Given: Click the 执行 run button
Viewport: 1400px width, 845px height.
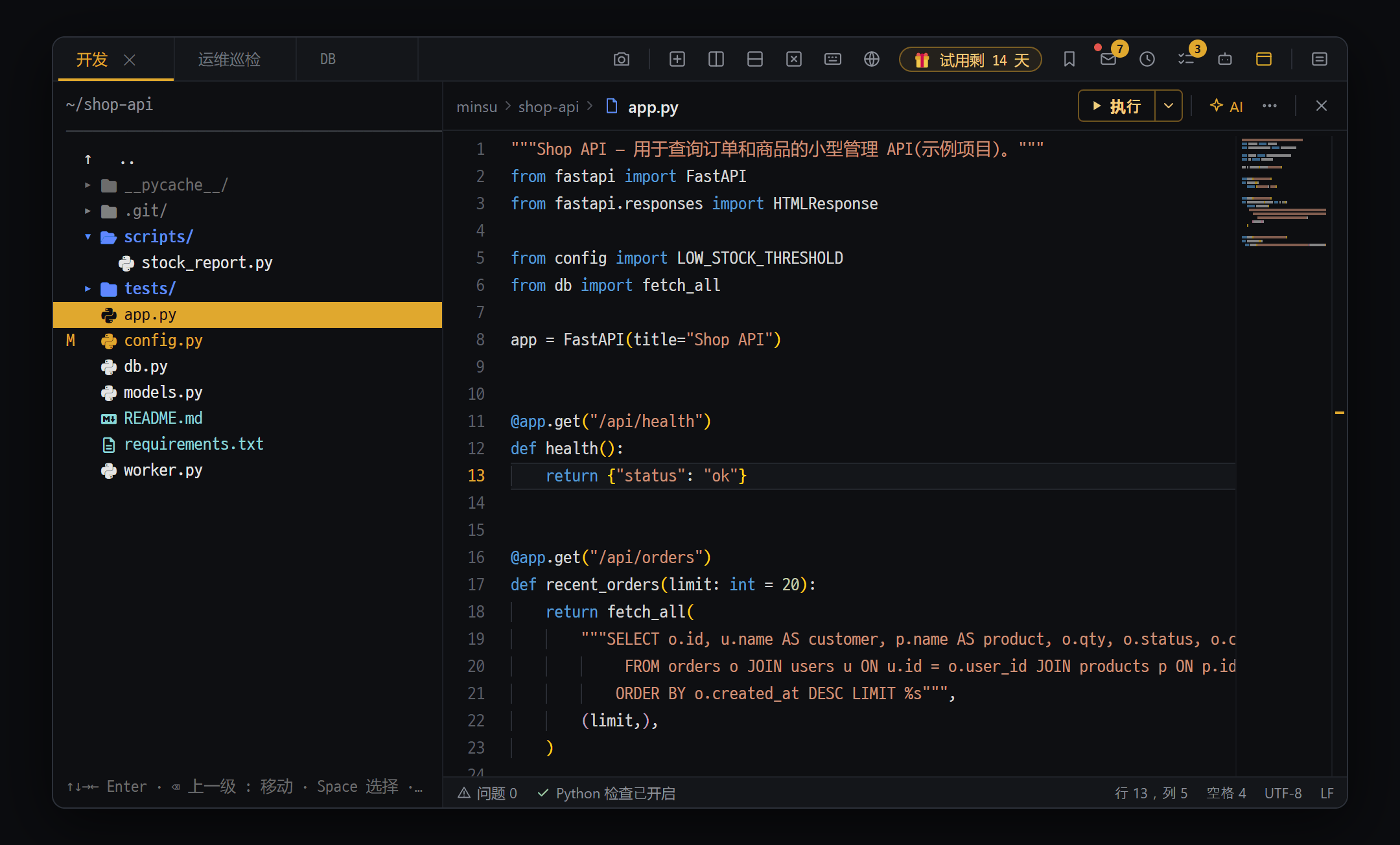Looking at the screenshot, I should click(x=1117, y=106).
